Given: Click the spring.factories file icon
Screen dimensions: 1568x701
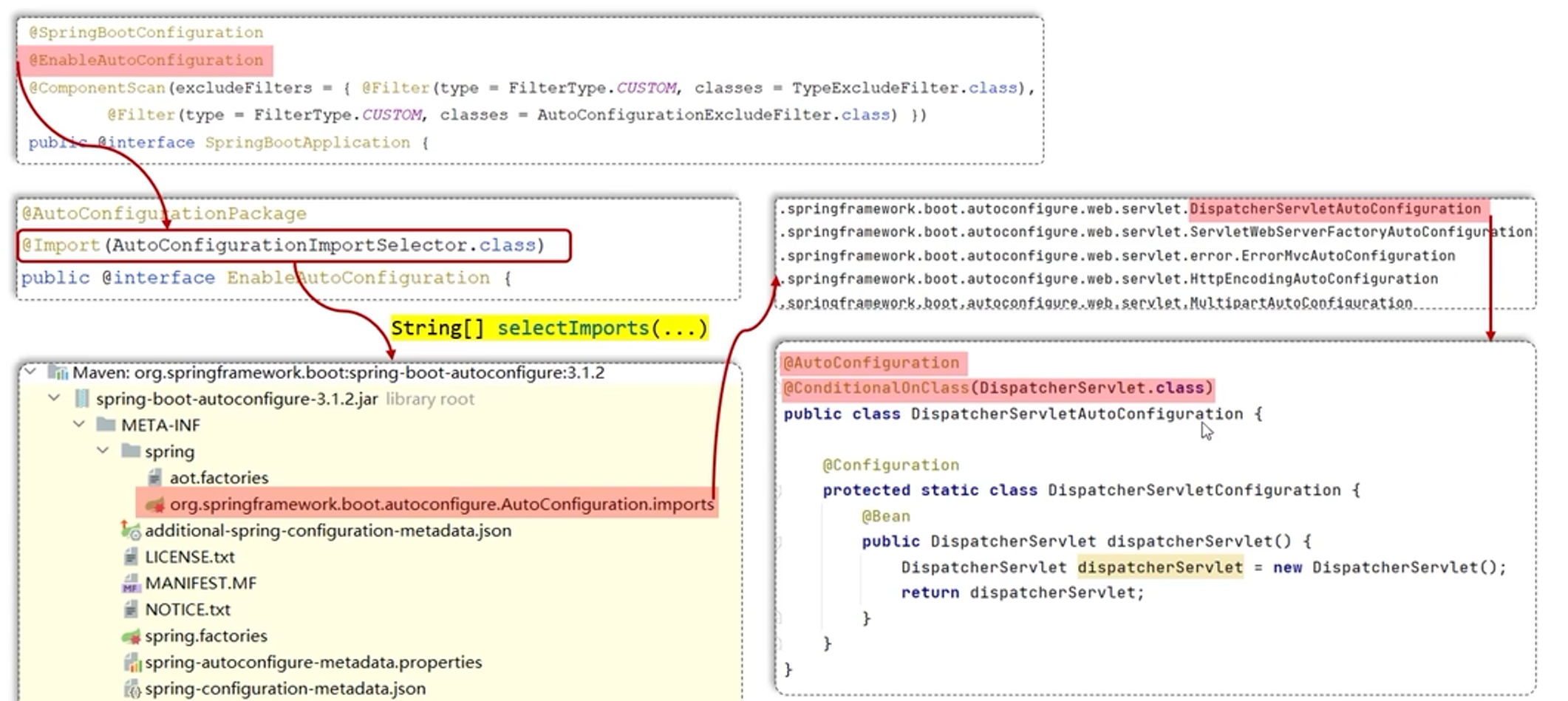Looking at the screenshot, I should pyautogui.click(x=131, y=636).
